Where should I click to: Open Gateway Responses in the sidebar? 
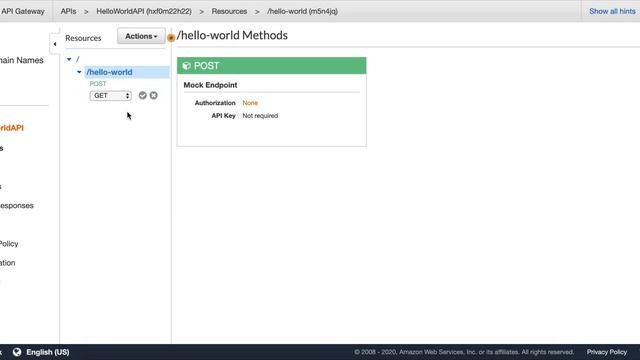pyautogui.click(x=17, y=205)
